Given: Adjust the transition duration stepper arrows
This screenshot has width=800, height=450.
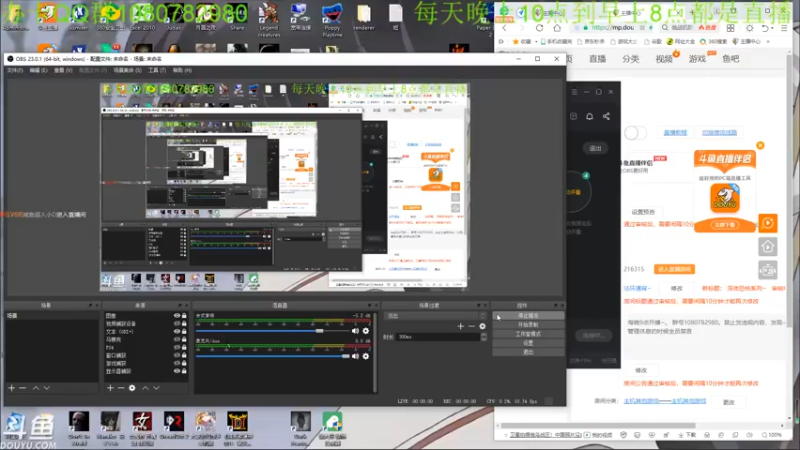Looking at the screenshot, I should pos(484,337).
